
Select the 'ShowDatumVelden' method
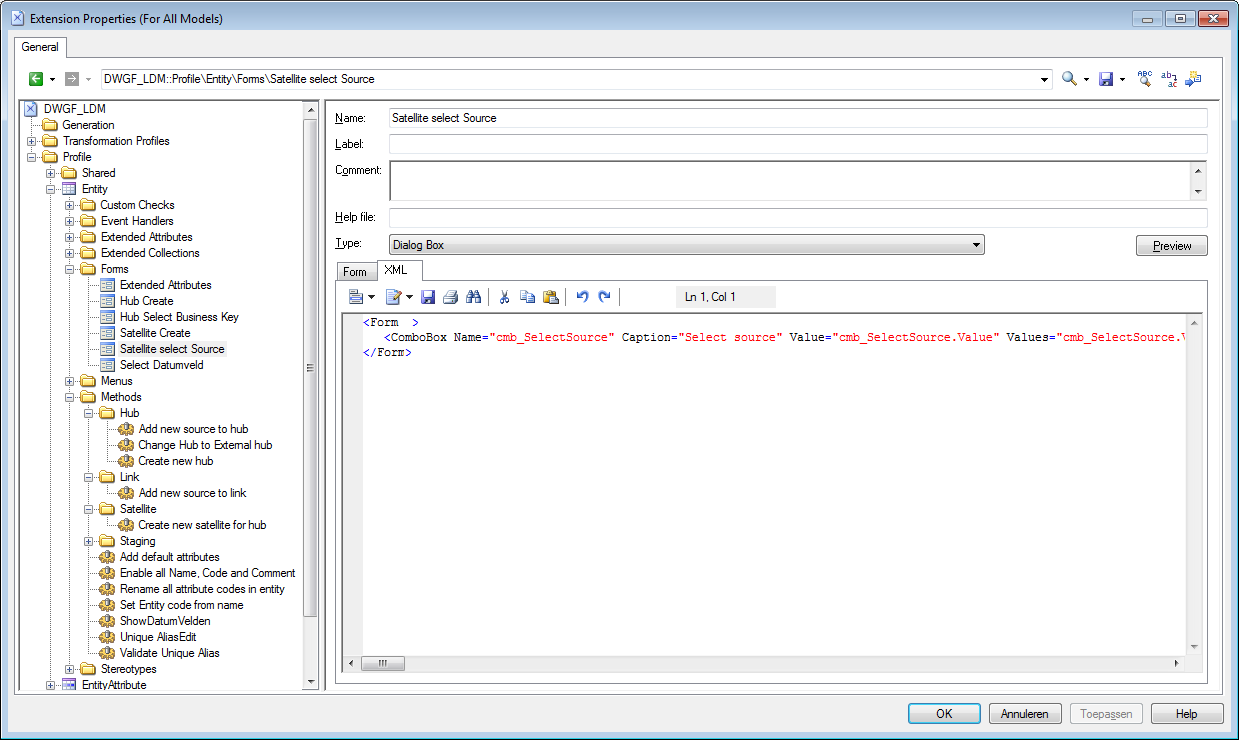click(x=165, y=621)
